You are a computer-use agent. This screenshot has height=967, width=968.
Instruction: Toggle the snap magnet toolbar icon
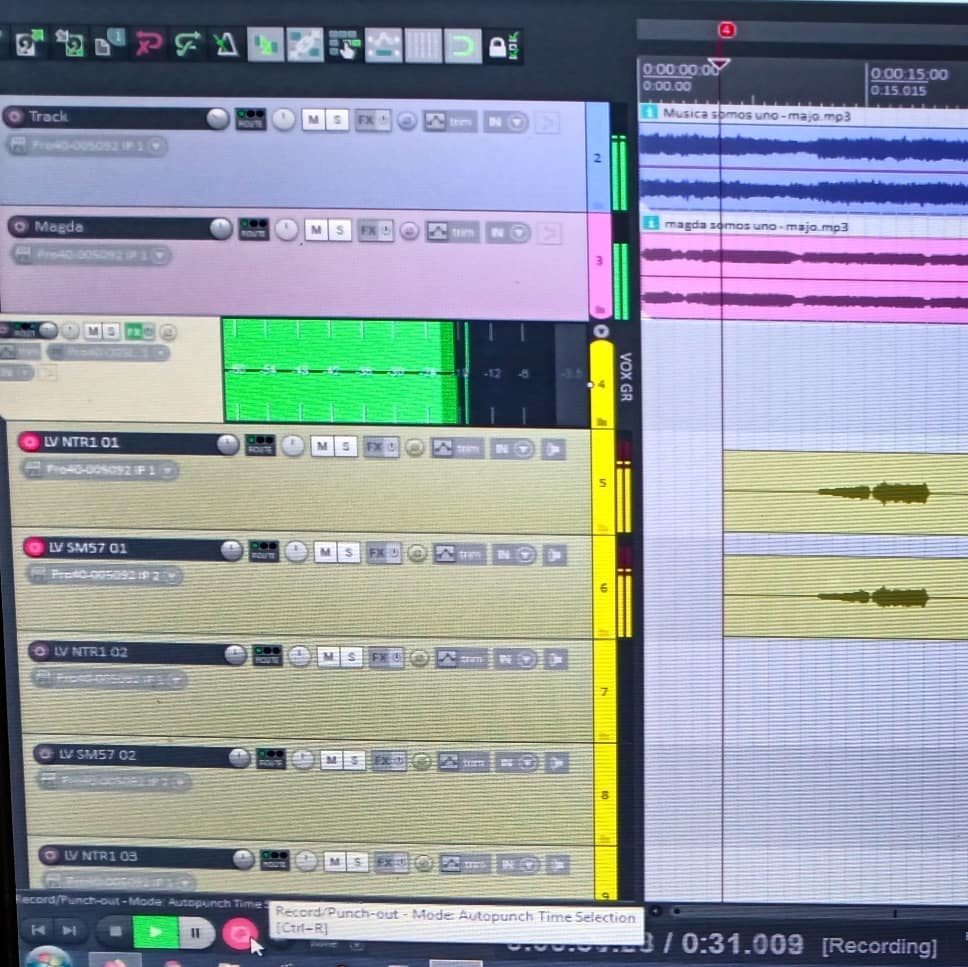(x=461, y=46)
